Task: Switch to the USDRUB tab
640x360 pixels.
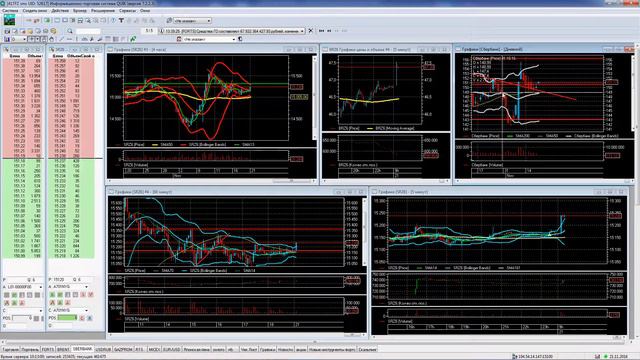Action: point(103,349)
